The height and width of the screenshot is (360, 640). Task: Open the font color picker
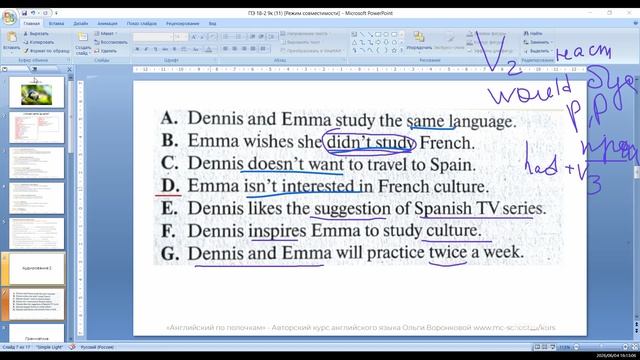point(209,49)
